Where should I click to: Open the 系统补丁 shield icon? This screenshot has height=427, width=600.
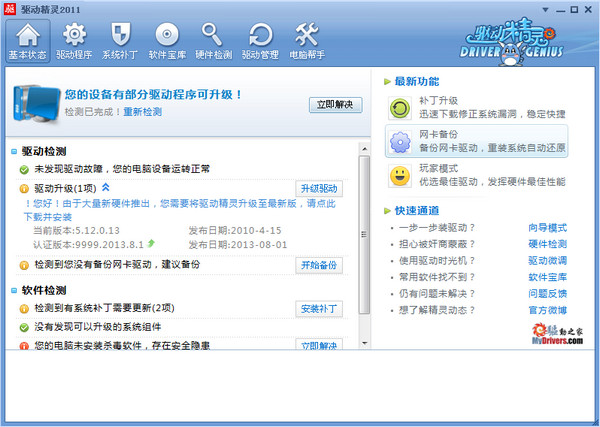point(120,35)
